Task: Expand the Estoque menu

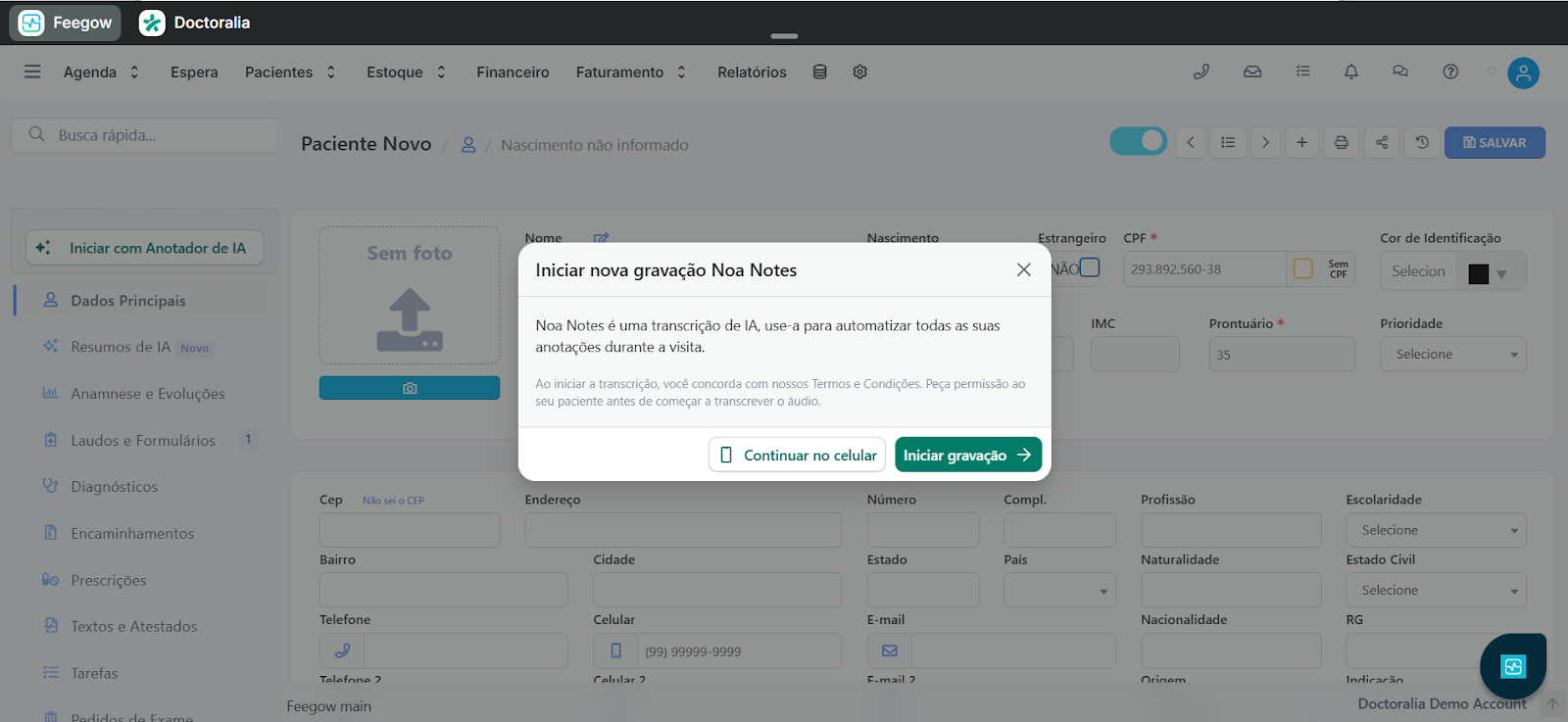Action: 406,72
